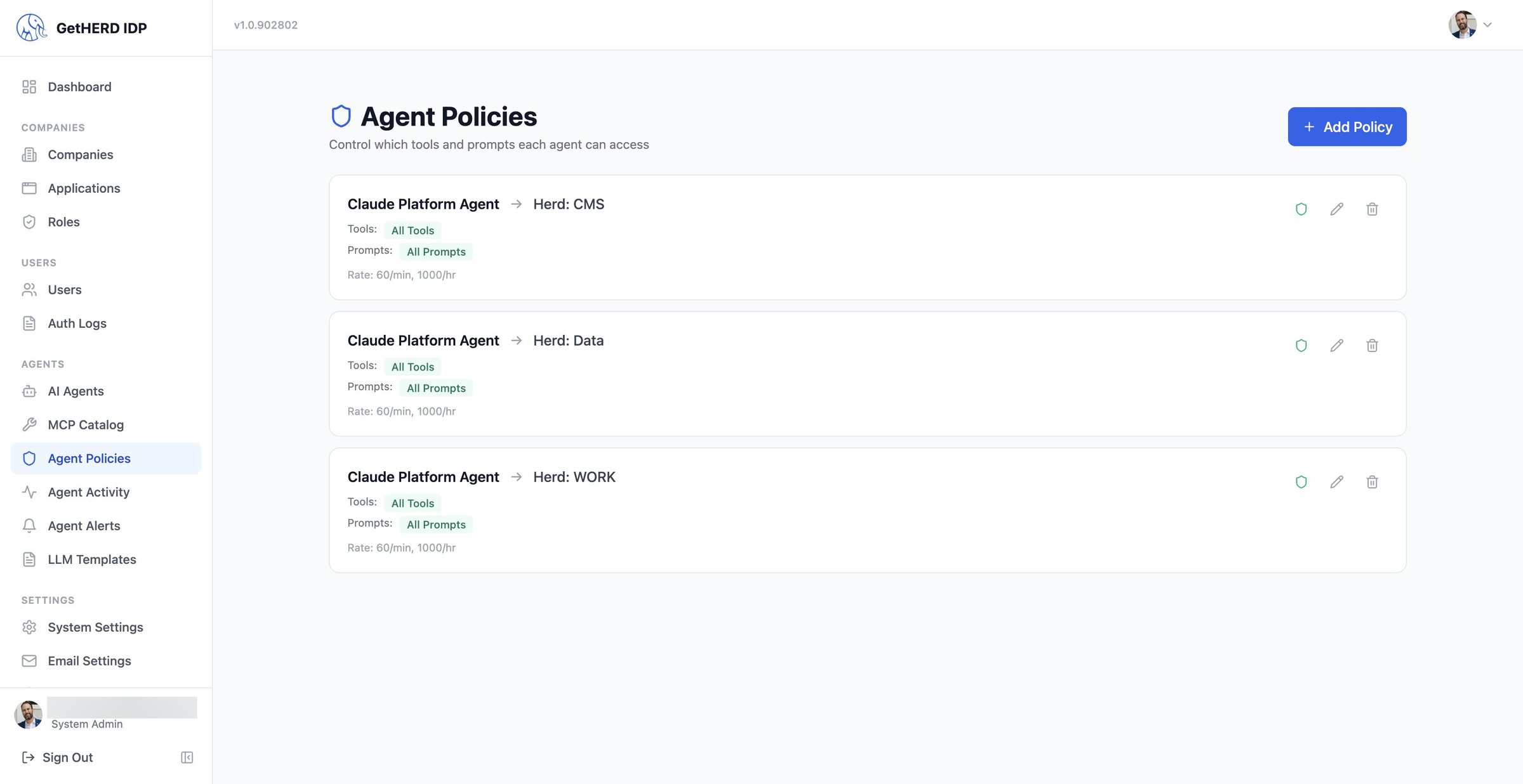Delete the Herd: Data policy
This screenshot has height=784, width=1523.
(x=1372, y=346)
